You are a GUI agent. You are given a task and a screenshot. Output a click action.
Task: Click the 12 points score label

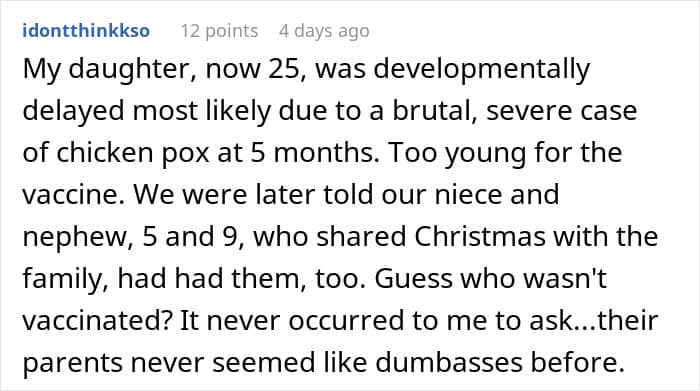[x=219, y=31]
